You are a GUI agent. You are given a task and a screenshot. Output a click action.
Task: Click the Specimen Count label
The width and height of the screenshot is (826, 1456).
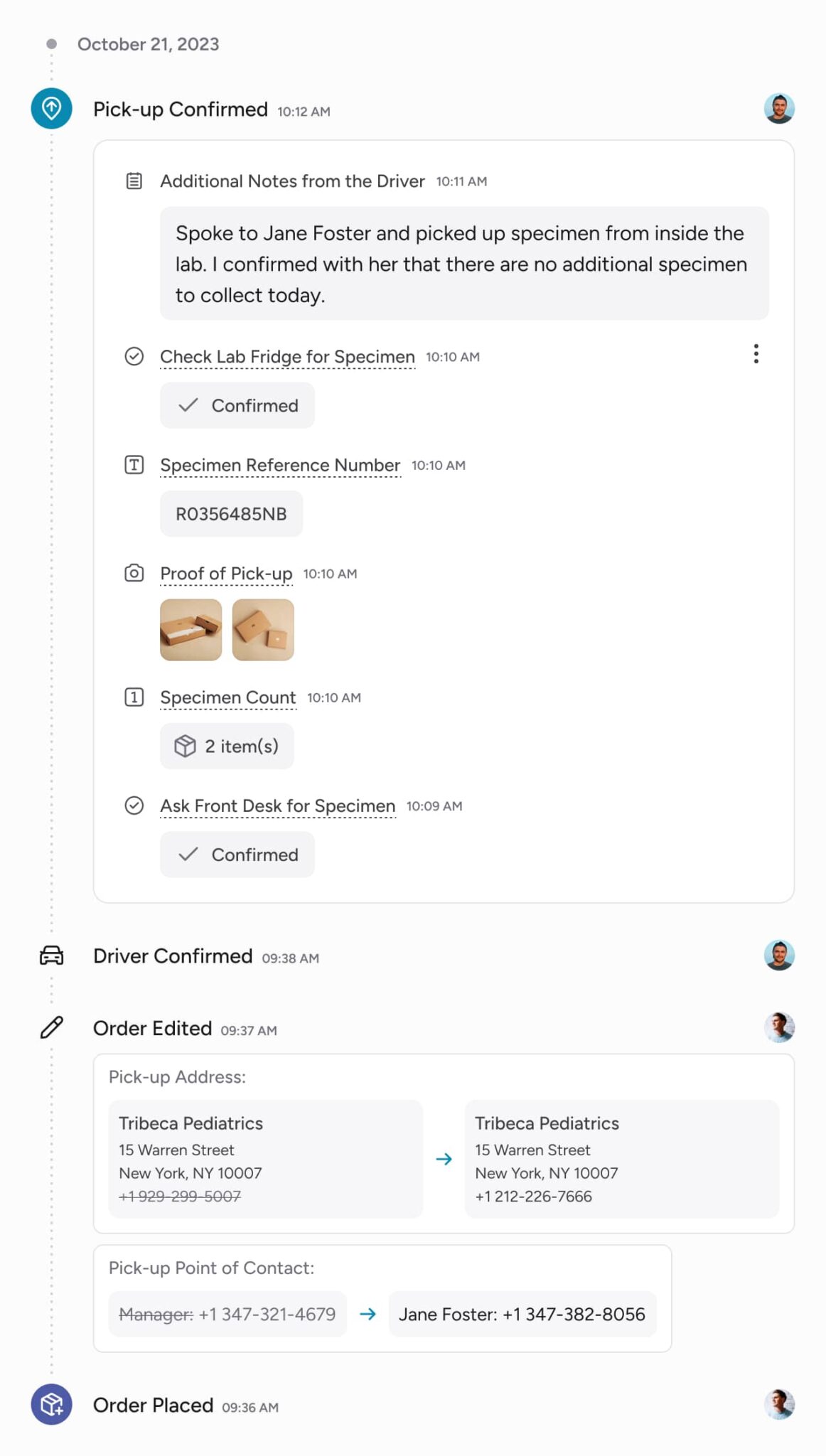227,697
